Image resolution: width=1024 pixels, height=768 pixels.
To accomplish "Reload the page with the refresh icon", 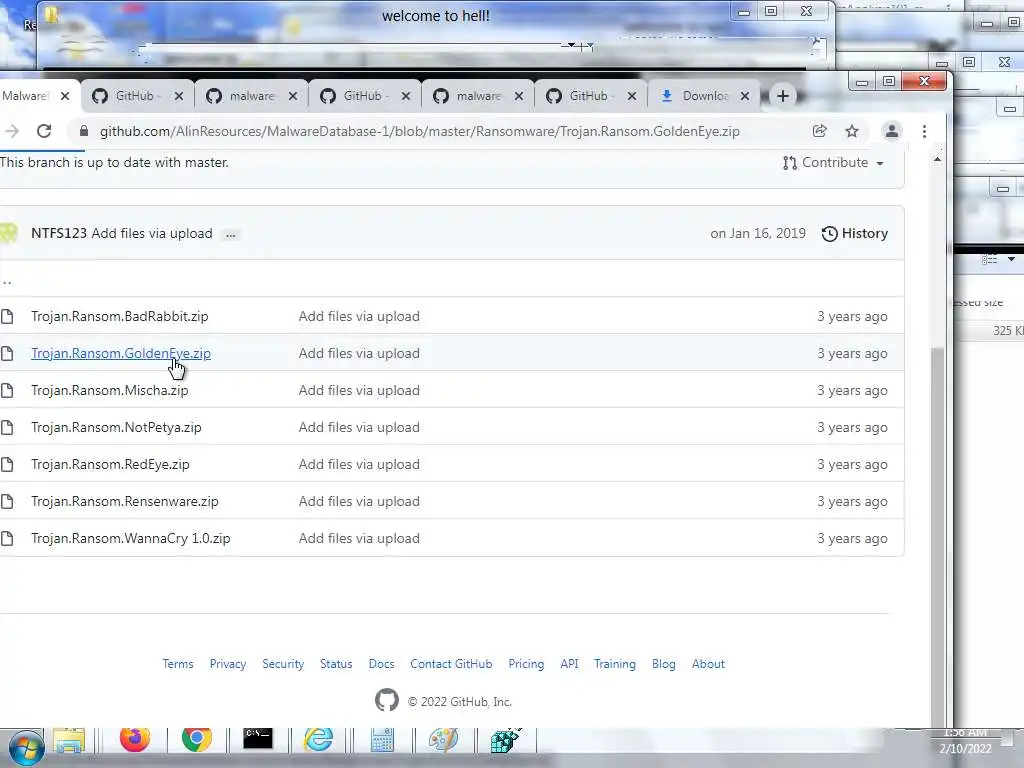I will pyautogui.click(x=44, y=131).
